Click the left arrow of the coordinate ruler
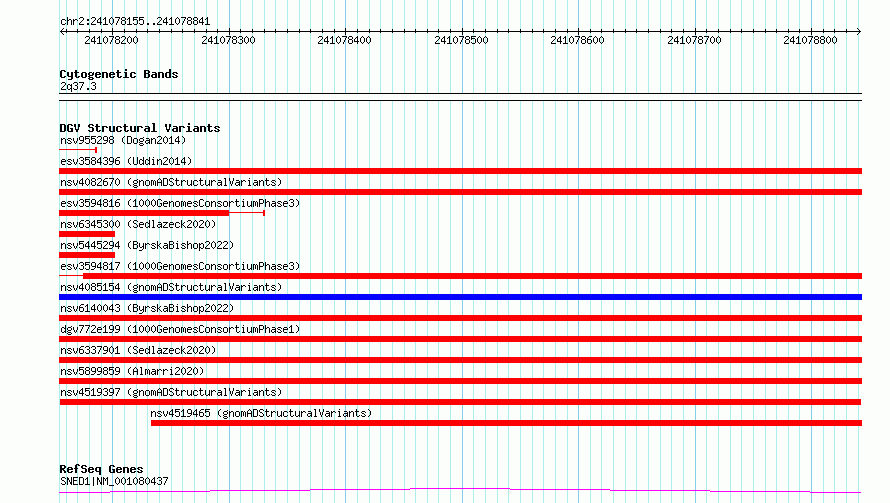890x503 pixels. pyautogui.click(x=62, y=31)
